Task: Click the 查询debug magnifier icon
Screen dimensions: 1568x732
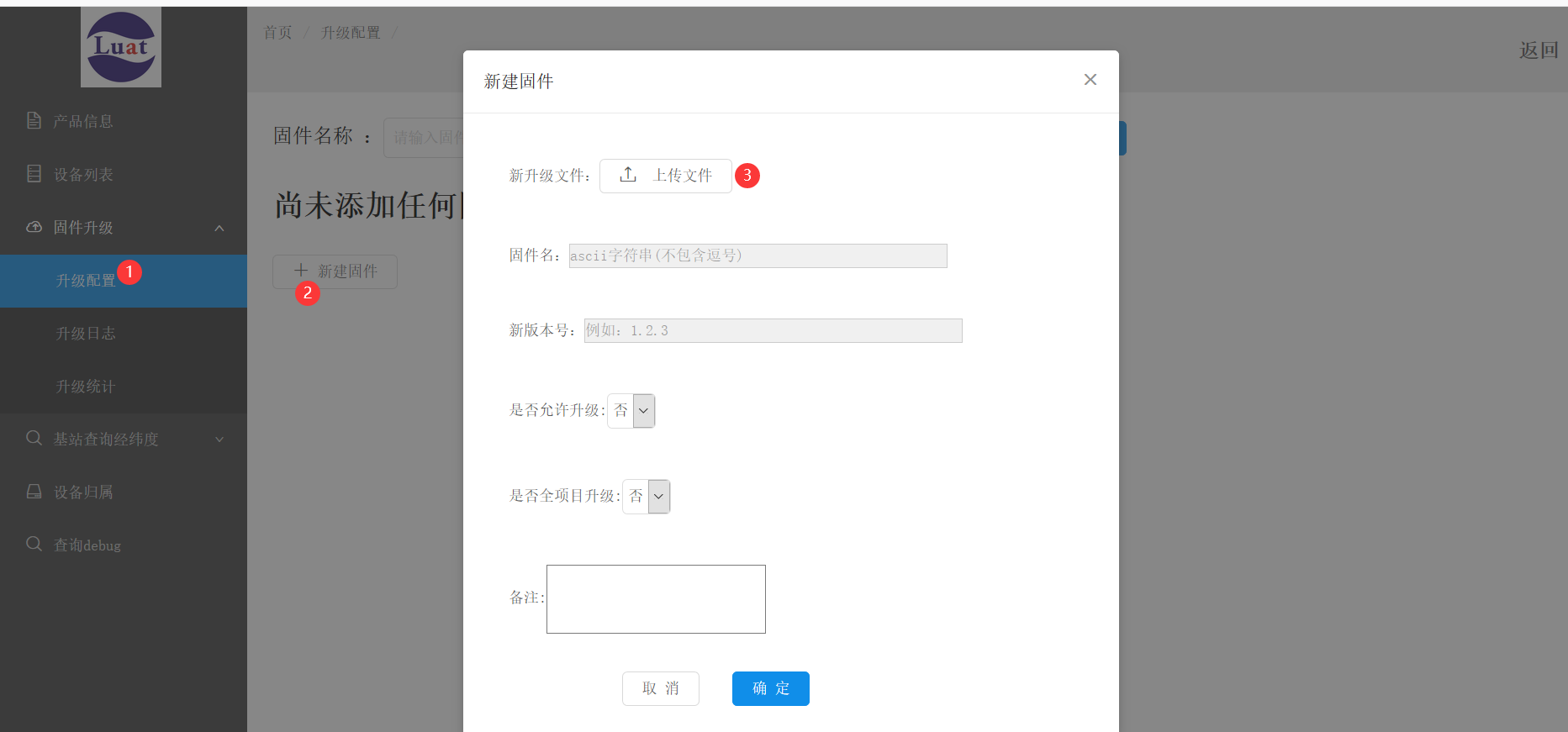Action: [x=34, y=545]
